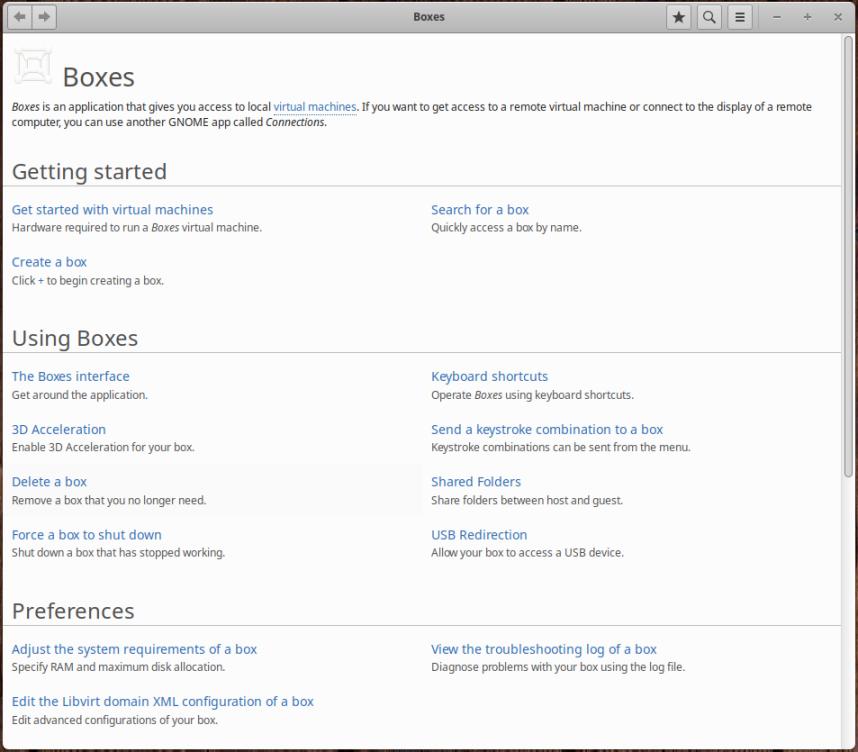858x752 pixels.
Task: Open 'Edit the Libvirt domain XML configuration' link
Action: tap(163, 702)
